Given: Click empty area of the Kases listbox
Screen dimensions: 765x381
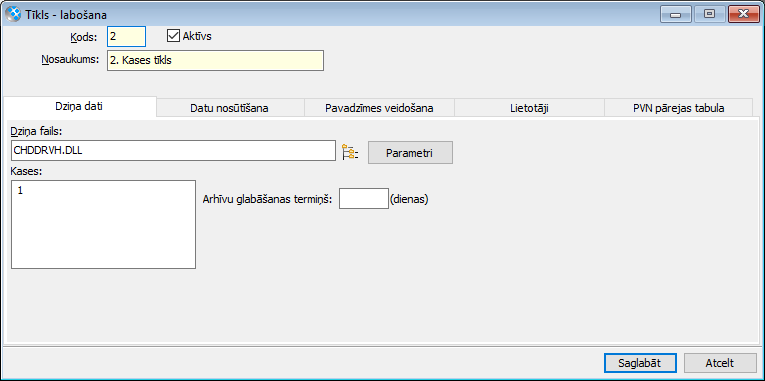Looking at the screenshot, I should pyautogui.click(x=103, y=234).
